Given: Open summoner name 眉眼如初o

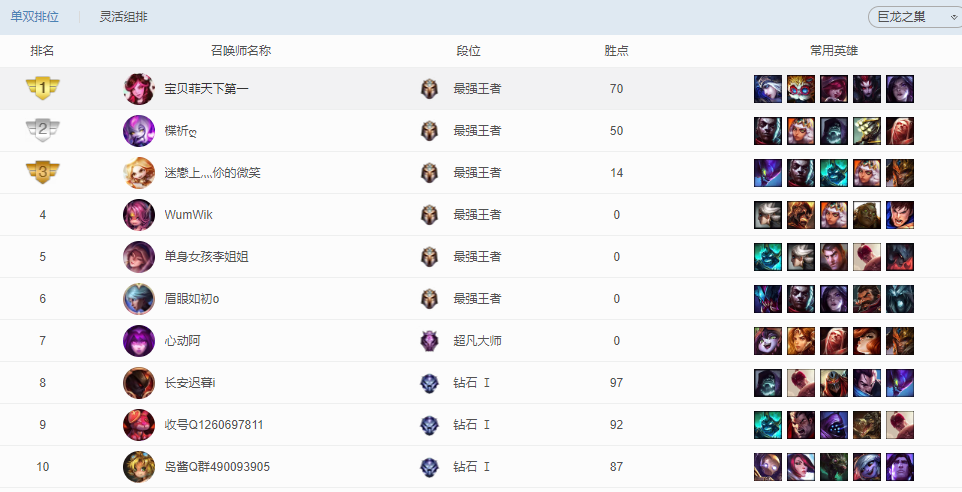Looking at the screenshot, I should (x=192, y=299).
